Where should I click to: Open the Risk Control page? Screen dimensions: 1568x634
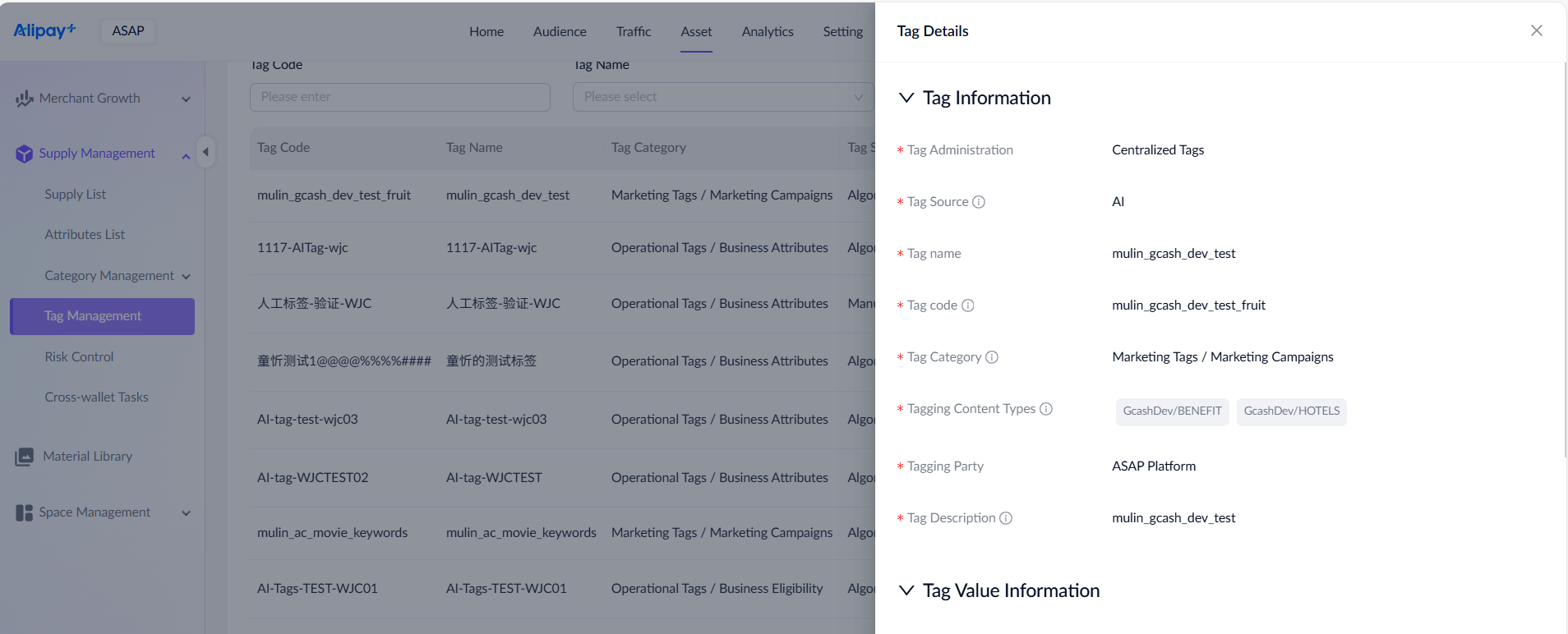pos(79,356)
